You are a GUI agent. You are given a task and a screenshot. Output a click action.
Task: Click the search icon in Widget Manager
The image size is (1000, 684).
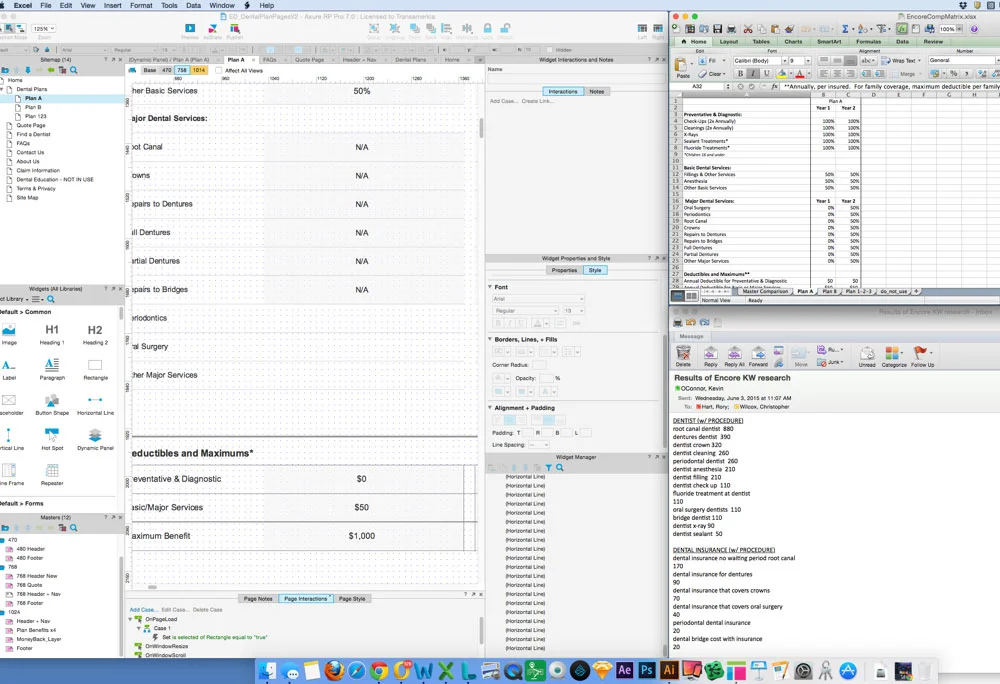560,468
